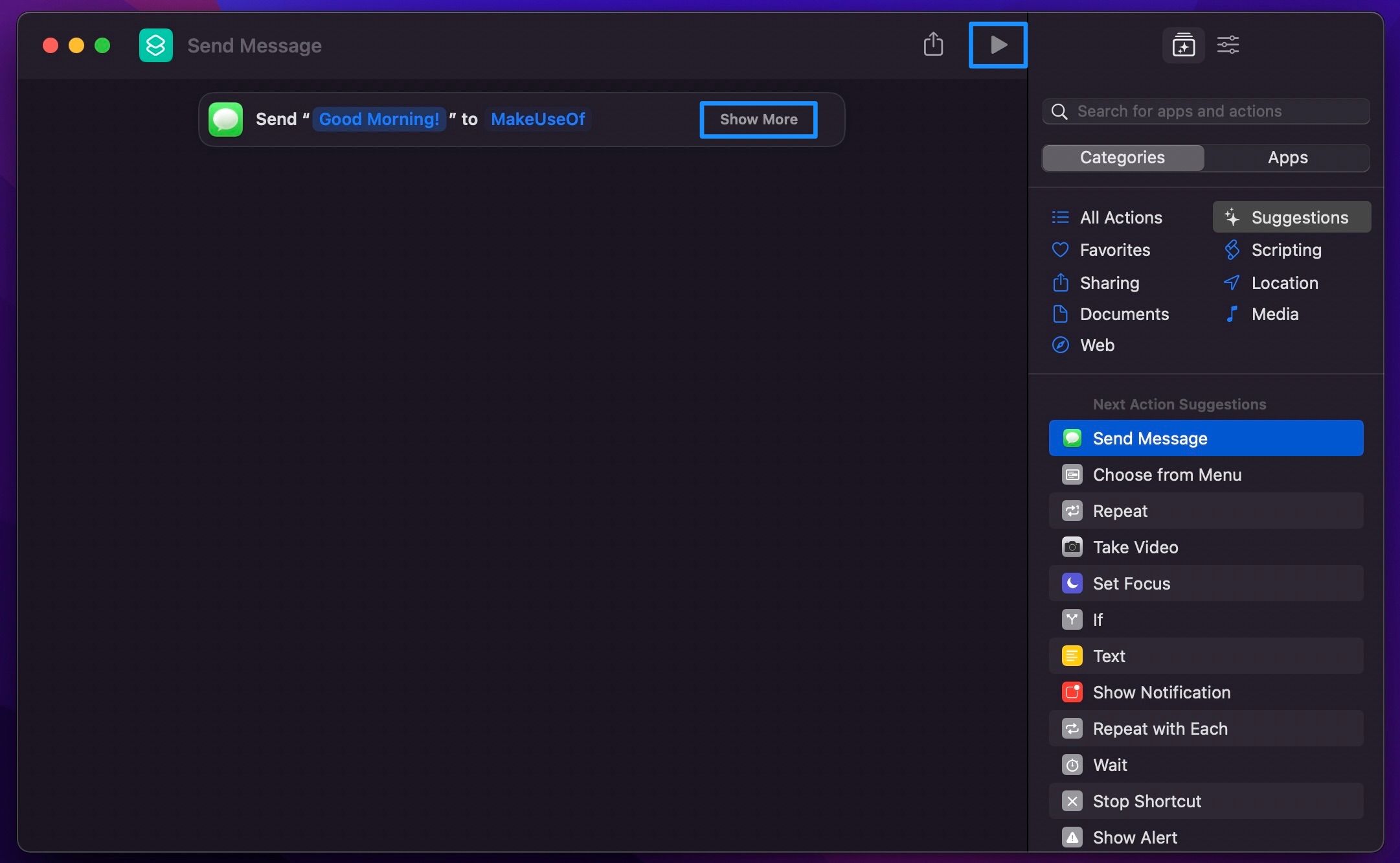This screenshot has width=1400, height=863.
Task: Expand the action with Show More
Action: click(758, 120)
